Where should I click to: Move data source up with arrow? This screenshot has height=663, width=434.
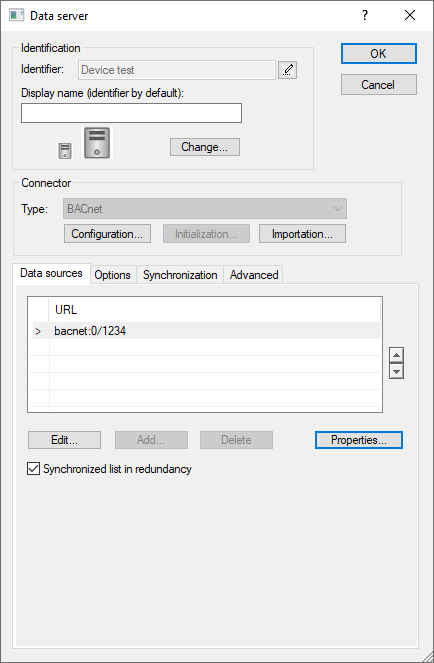396,355
